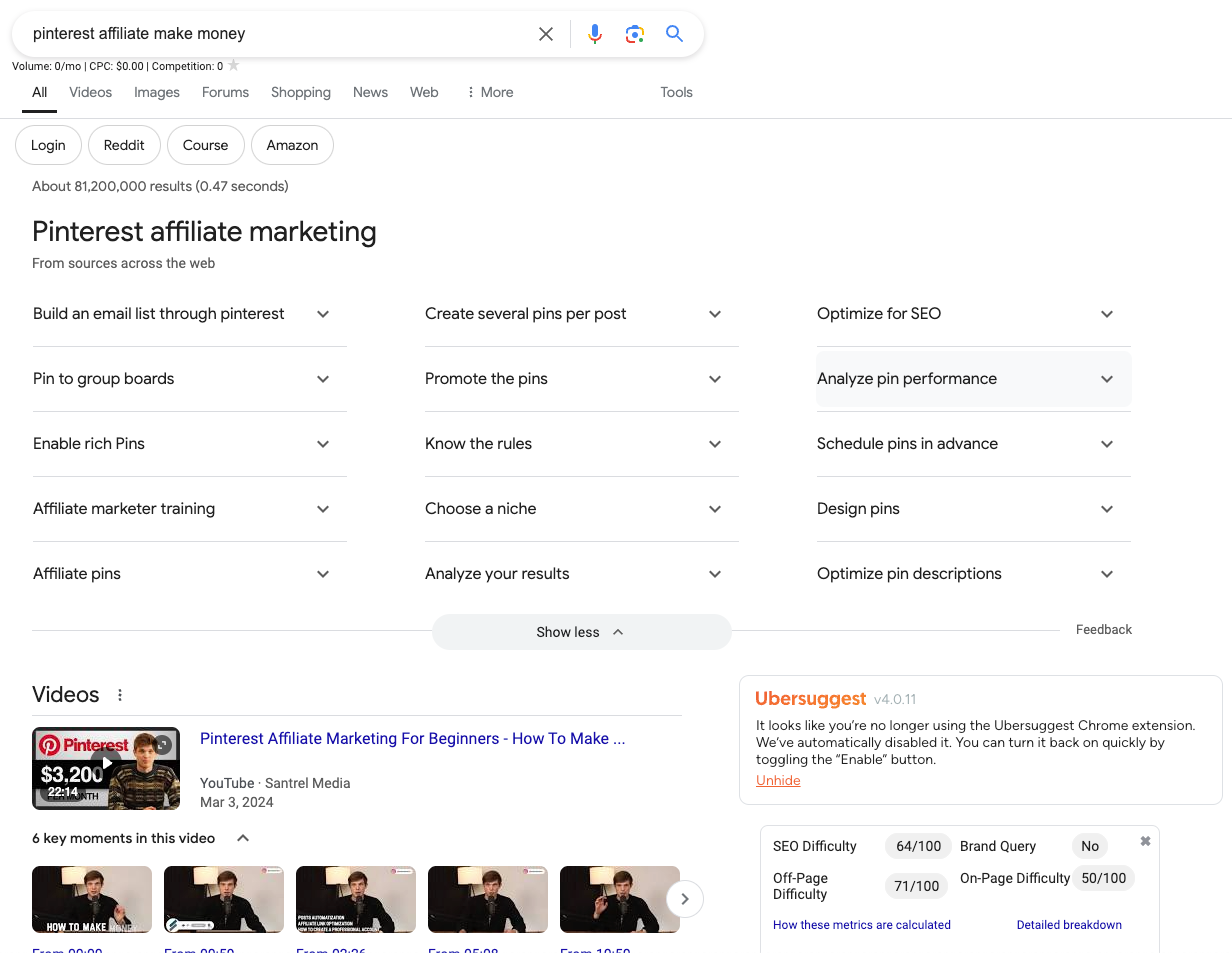Viewport: 1232px width, 953px height.
Task: Open the Detailed breakdown link
Action: click(1069, 925)
